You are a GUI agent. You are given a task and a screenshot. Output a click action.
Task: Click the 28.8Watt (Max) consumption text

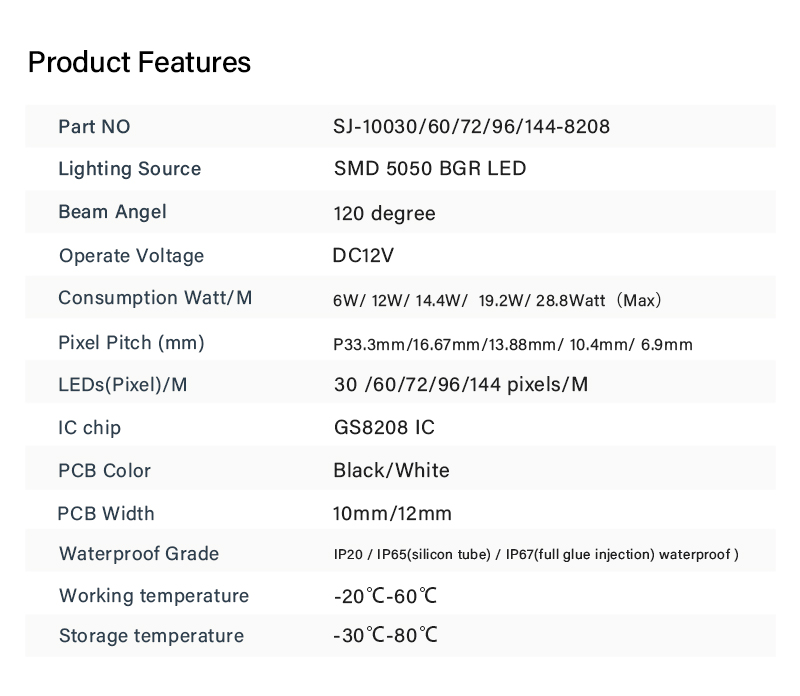pyautogui.click(x=598, y=300)
